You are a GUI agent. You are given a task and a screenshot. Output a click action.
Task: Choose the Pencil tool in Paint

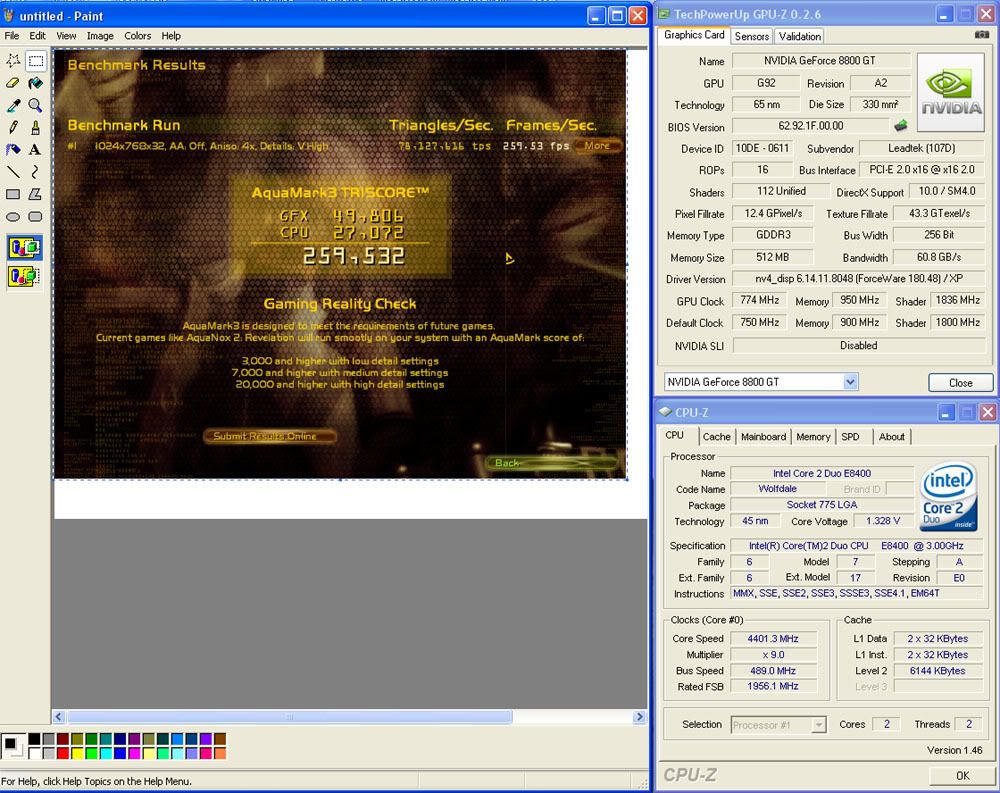13,128
